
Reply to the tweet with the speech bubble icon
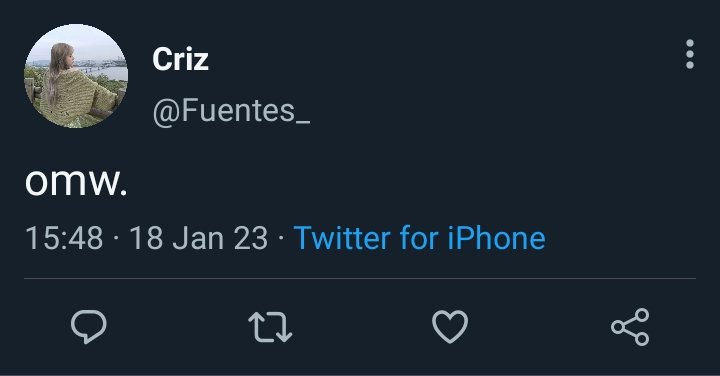(89, 327)
